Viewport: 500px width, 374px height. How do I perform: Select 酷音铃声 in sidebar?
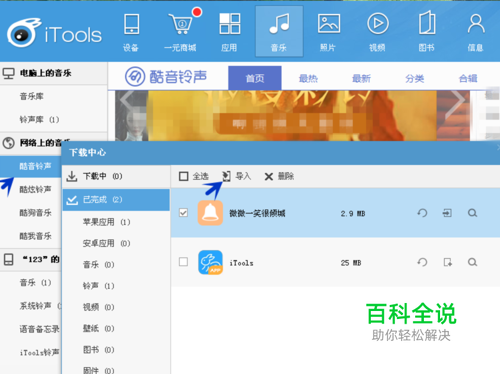pyautogui.click(x=31, y=166)
